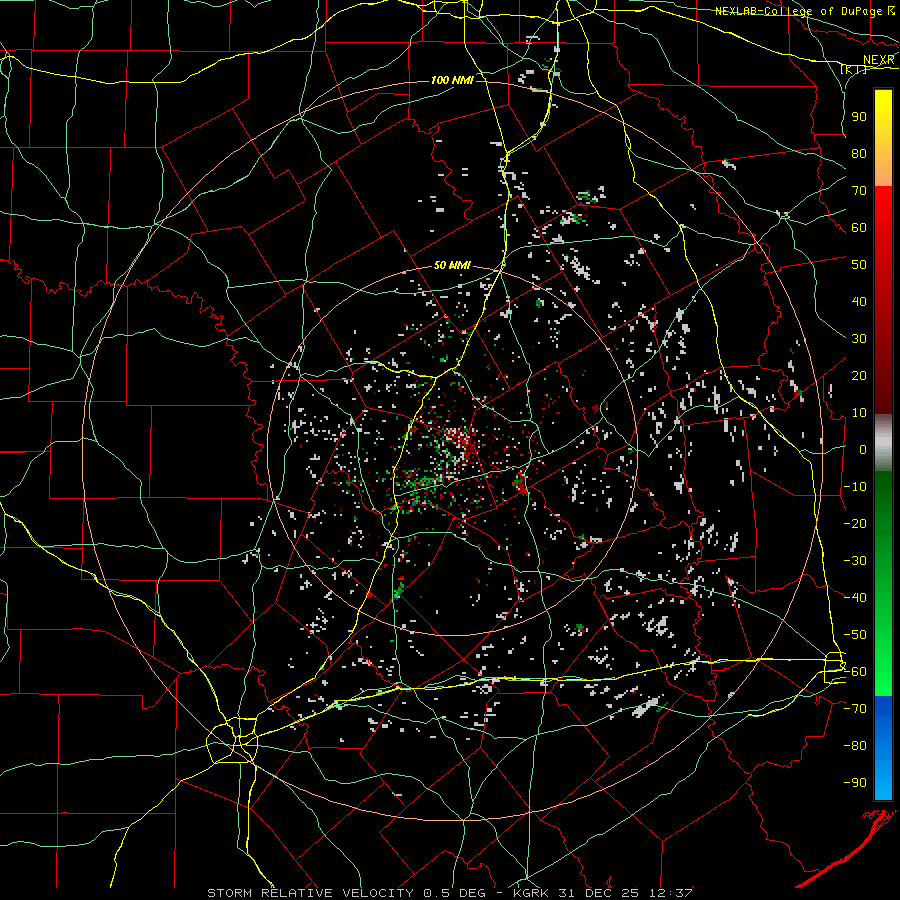900x900 pixels.
Task: Click the gray zero-velocity color bar segment
Action: (883, 443)
